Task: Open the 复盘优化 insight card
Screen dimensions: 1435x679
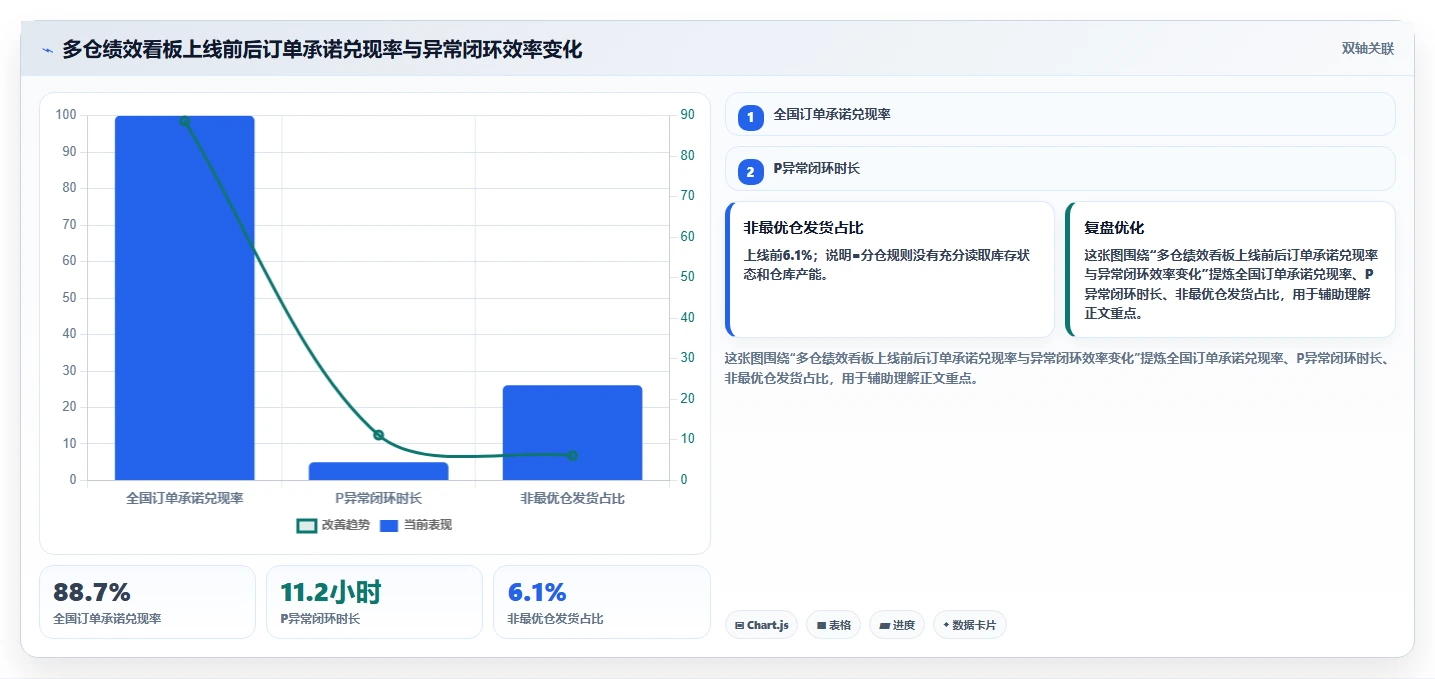Action: click(1230, 270)
